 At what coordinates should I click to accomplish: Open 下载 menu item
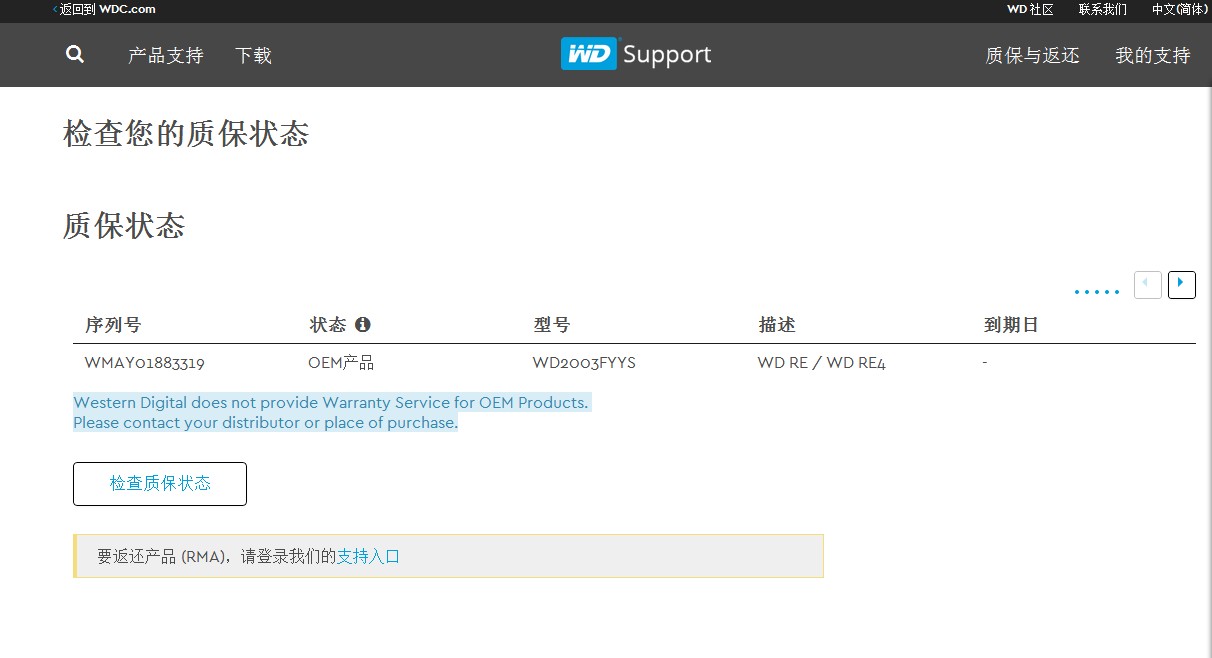(253, 56)
